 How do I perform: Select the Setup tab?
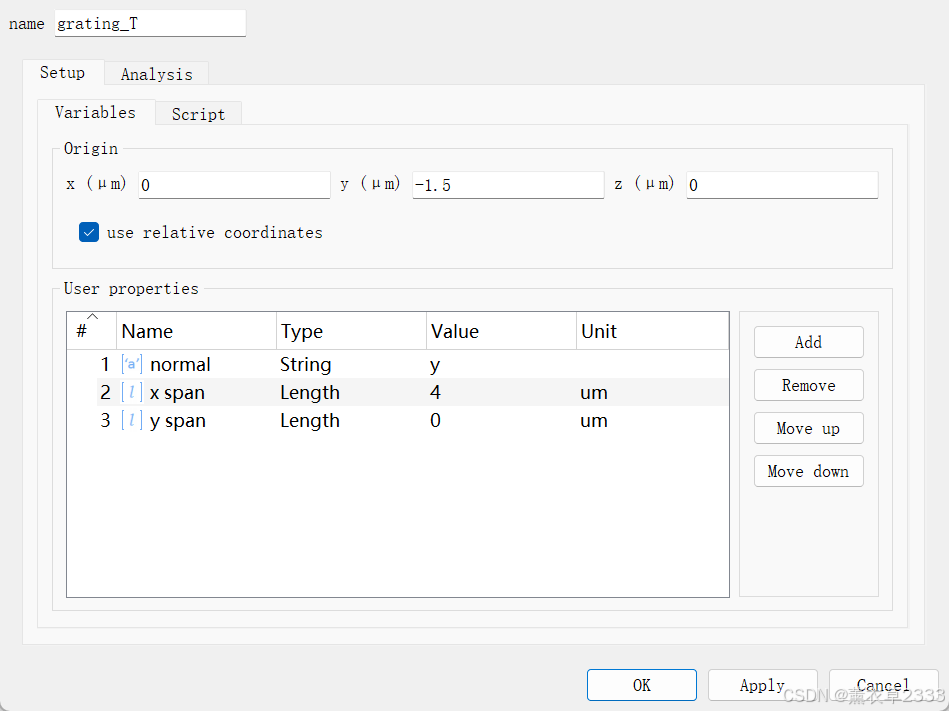[62, 73]
